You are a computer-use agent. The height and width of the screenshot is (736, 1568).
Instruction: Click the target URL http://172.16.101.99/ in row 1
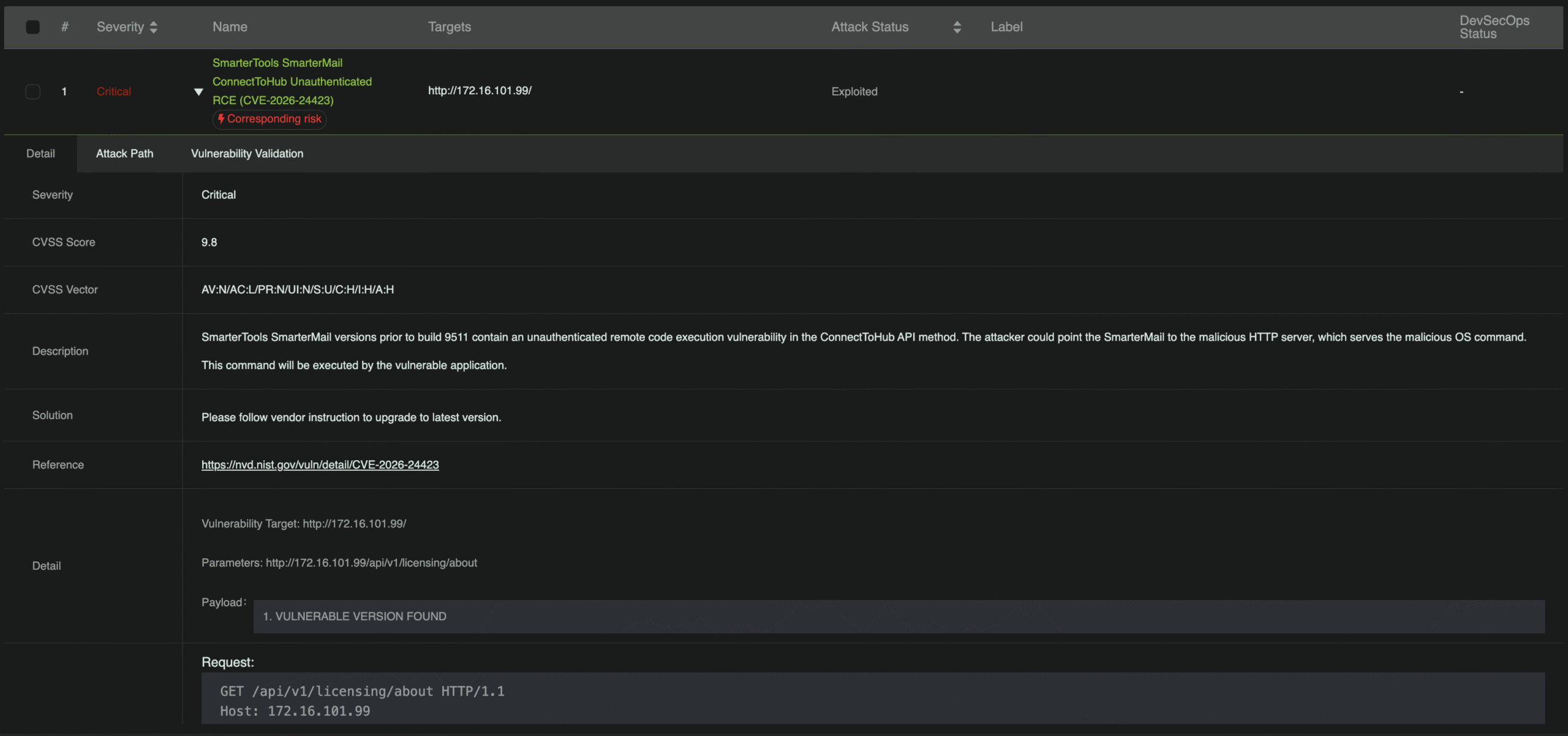coord(480,91)
